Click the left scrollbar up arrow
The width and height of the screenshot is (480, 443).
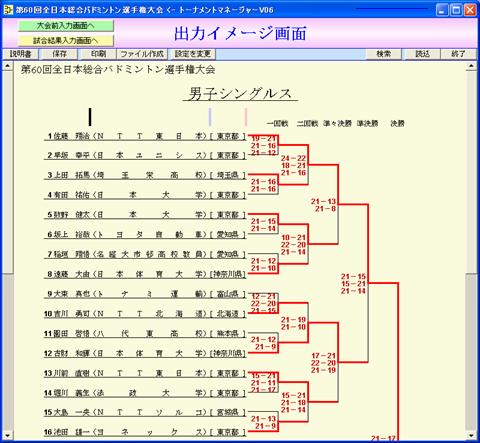[8, 66]
